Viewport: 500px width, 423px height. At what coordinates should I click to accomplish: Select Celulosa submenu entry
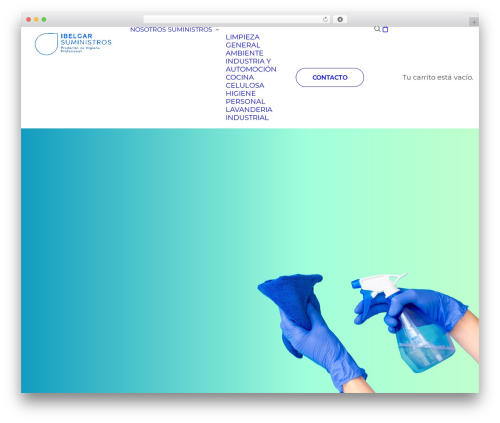(x=245, y=85)
